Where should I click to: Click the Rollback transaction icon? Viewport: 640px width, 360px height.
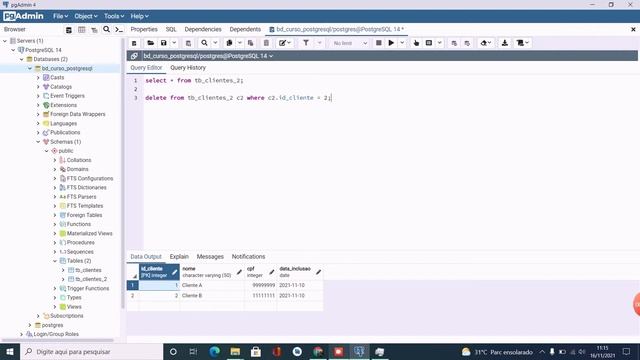[x=467, y=43]
